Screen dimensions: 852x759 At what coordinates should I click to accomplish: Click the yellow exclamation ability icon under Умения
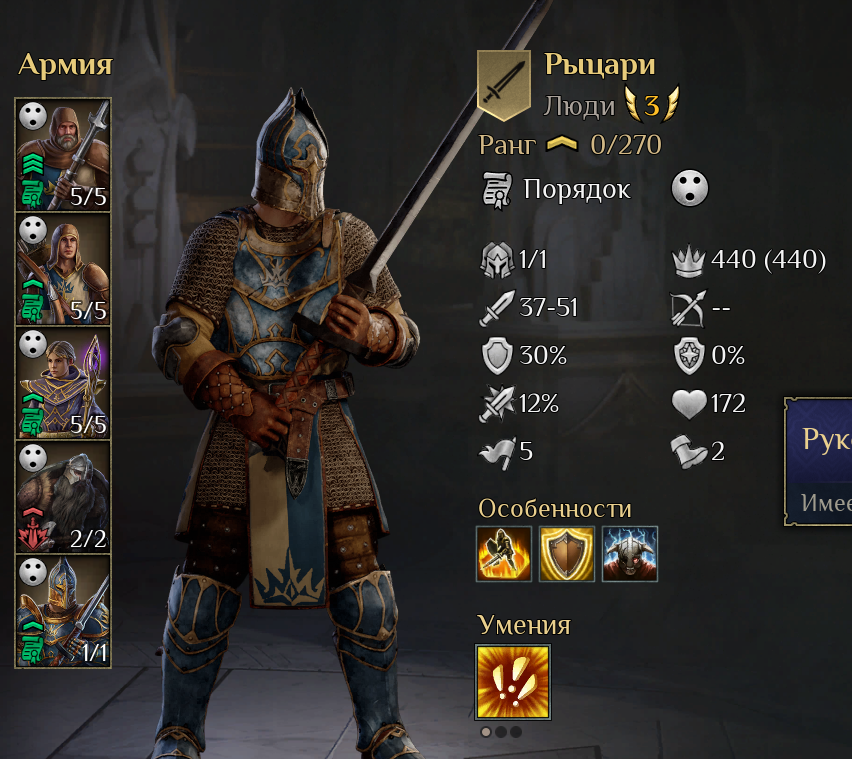[513, 682]
